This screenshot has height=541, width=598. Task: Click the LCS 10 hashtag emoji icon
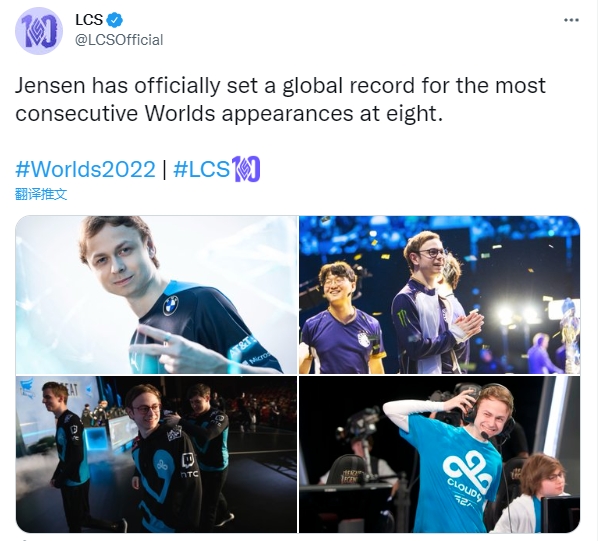[x=246, y=169]
